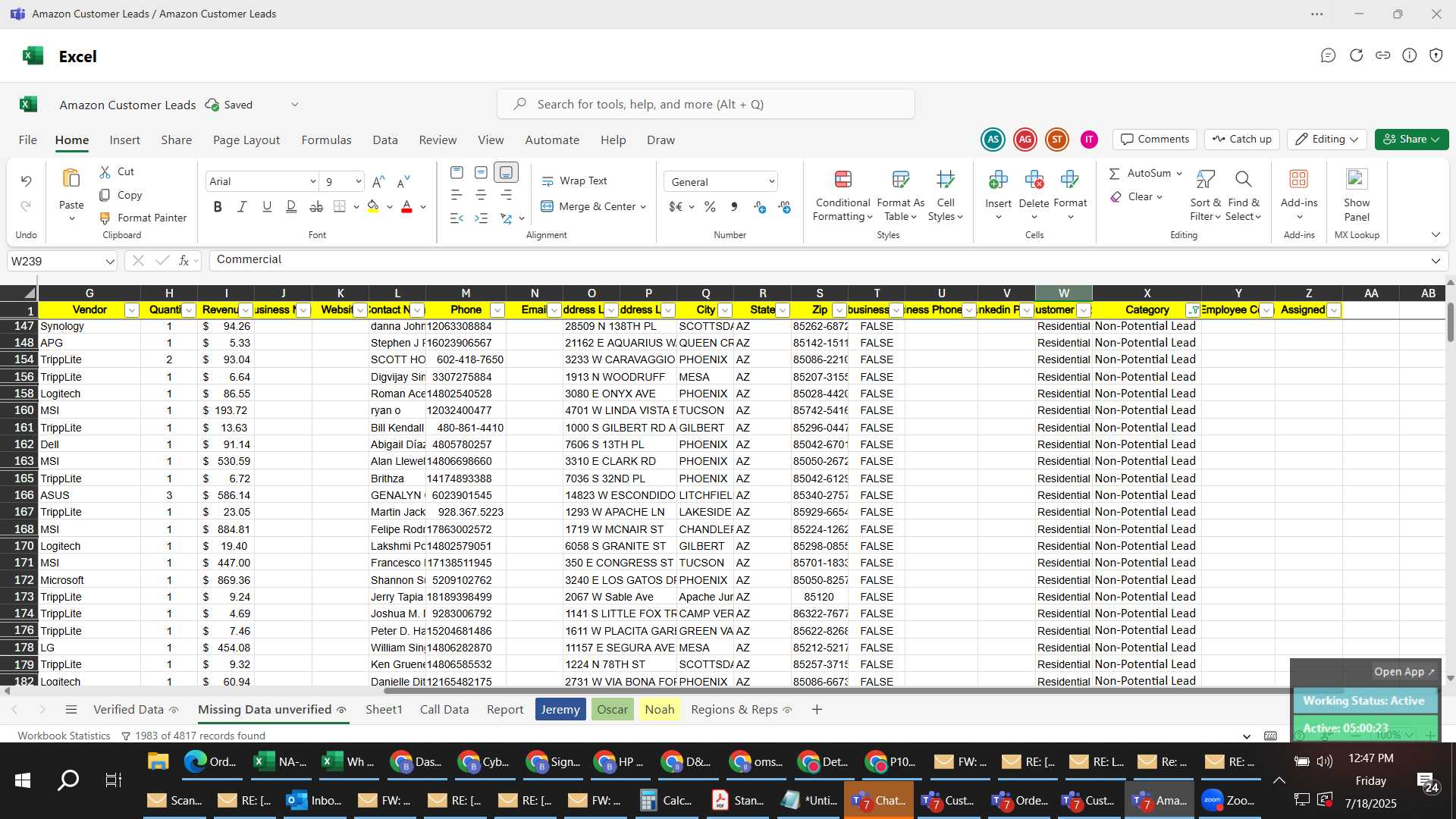
Task: Click the Format Painter brush icon
Action: click(x=105, y=218)
